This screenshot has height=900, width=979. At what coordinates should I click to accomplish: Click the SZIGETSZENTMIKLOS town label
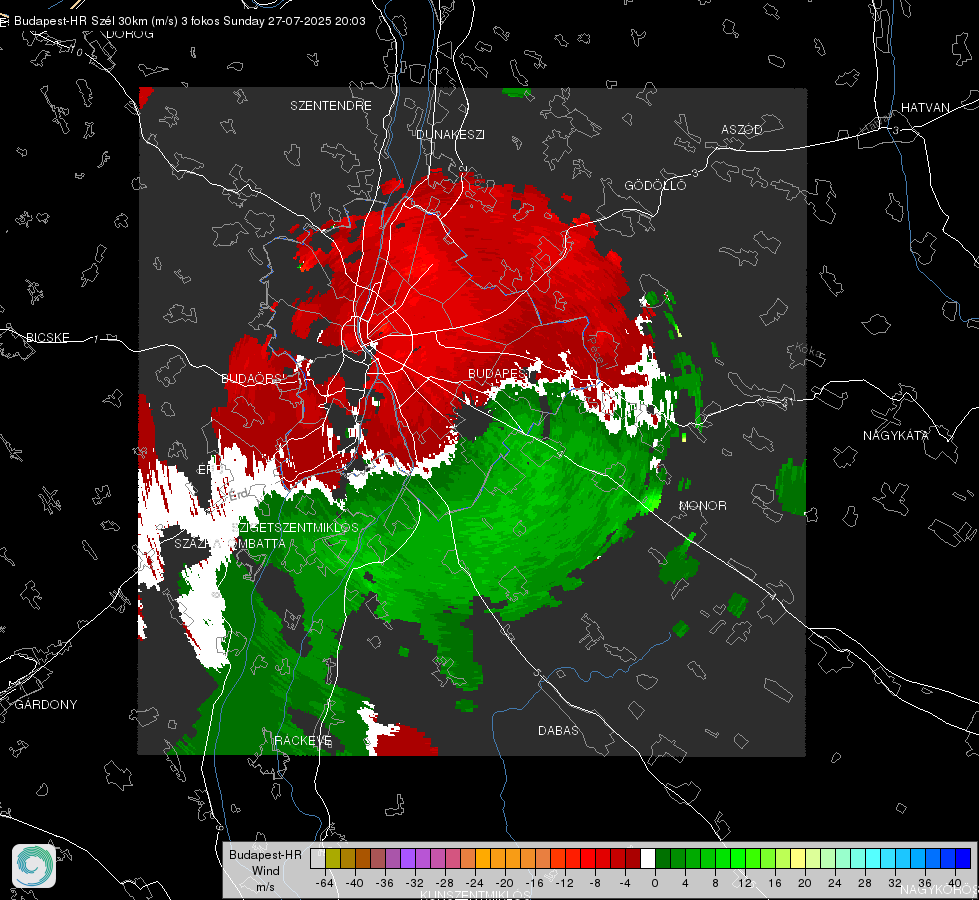295,527
